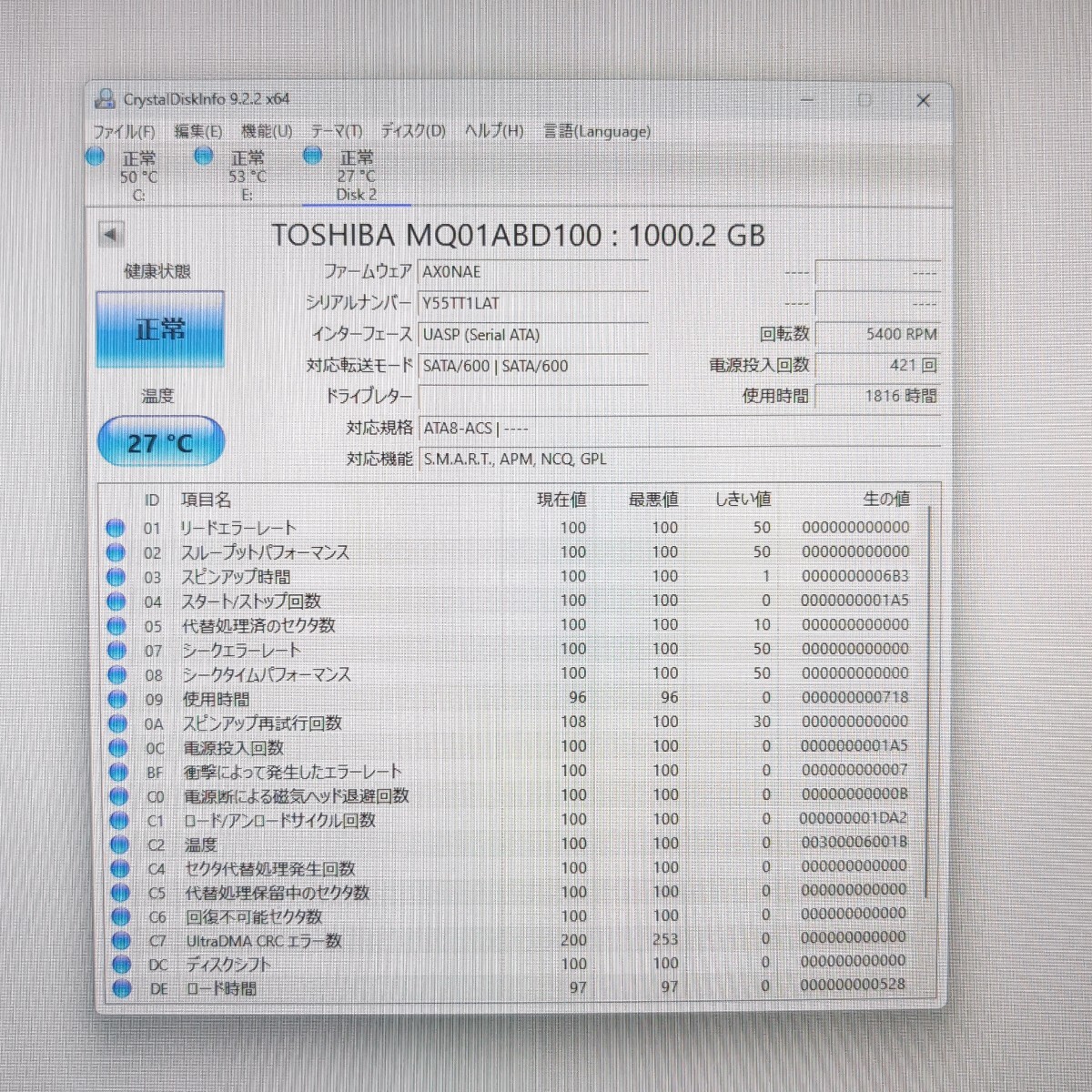The height and width of the screenshot is (1092, 1092).
Task: Click status circle for attribute 03 スピンアップ時間
Action: coord(116,577)
